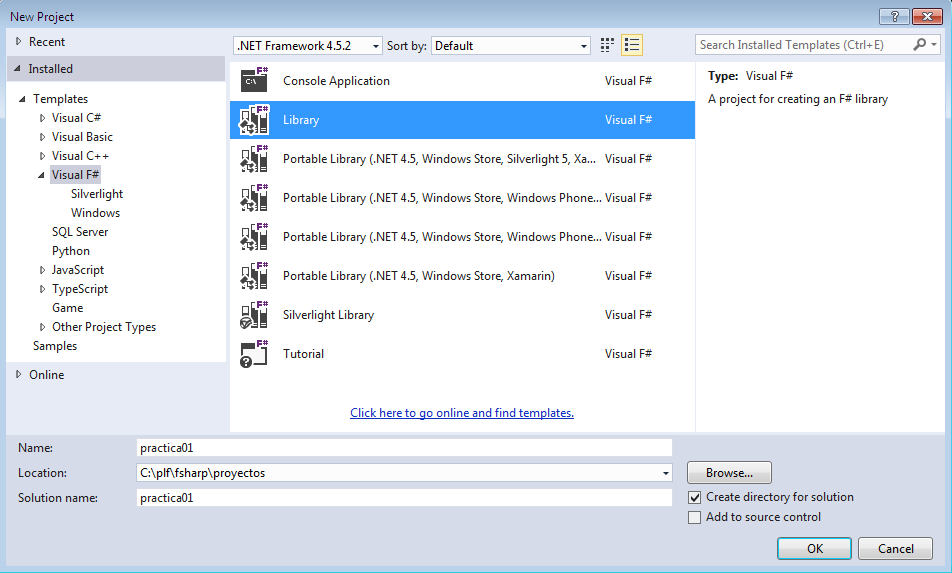
Task: Switch to small icons view
Action: click(607, 45)
